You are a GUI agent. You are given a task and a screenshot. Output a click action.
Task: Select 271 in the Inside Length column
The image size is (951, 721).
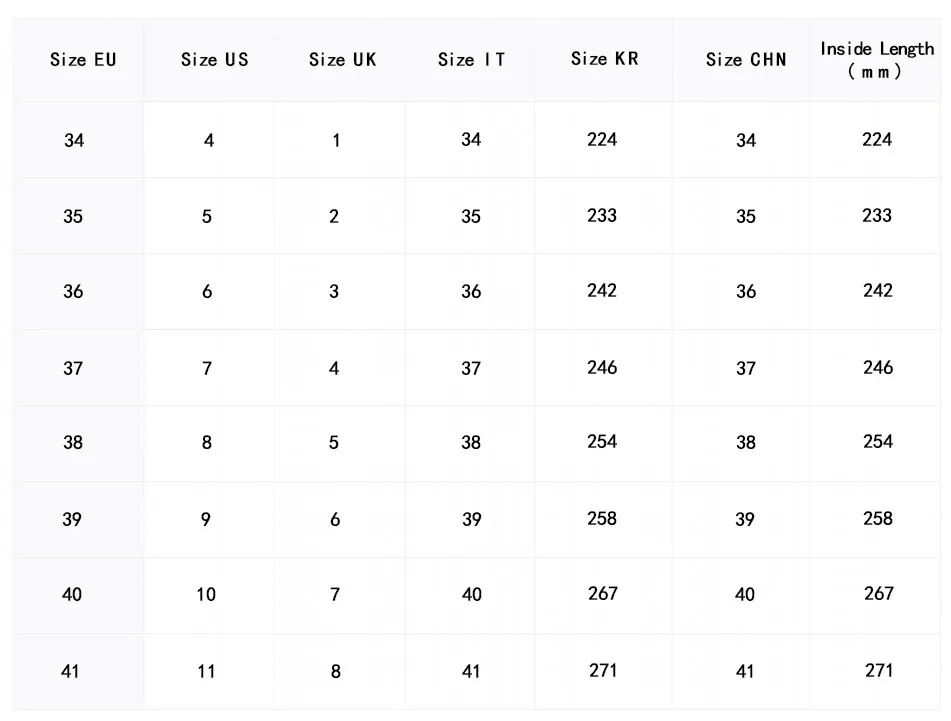pyautogui.click(x=878, y=670)
